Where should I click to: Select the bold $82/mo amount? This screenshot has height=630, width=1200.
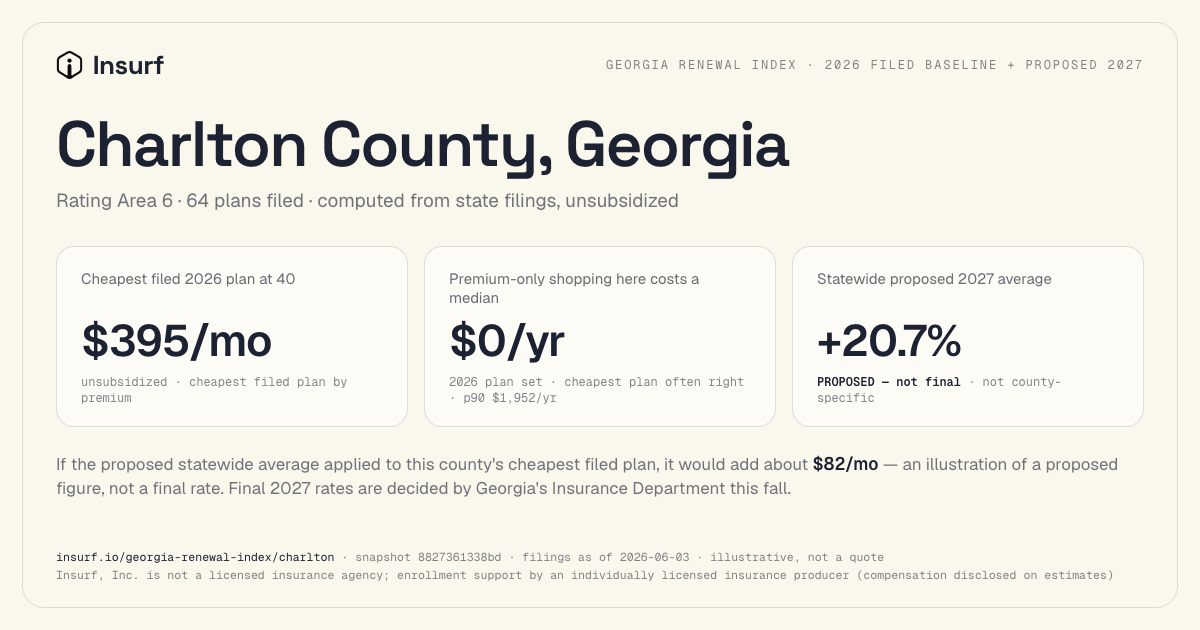(x=845, y=464)
